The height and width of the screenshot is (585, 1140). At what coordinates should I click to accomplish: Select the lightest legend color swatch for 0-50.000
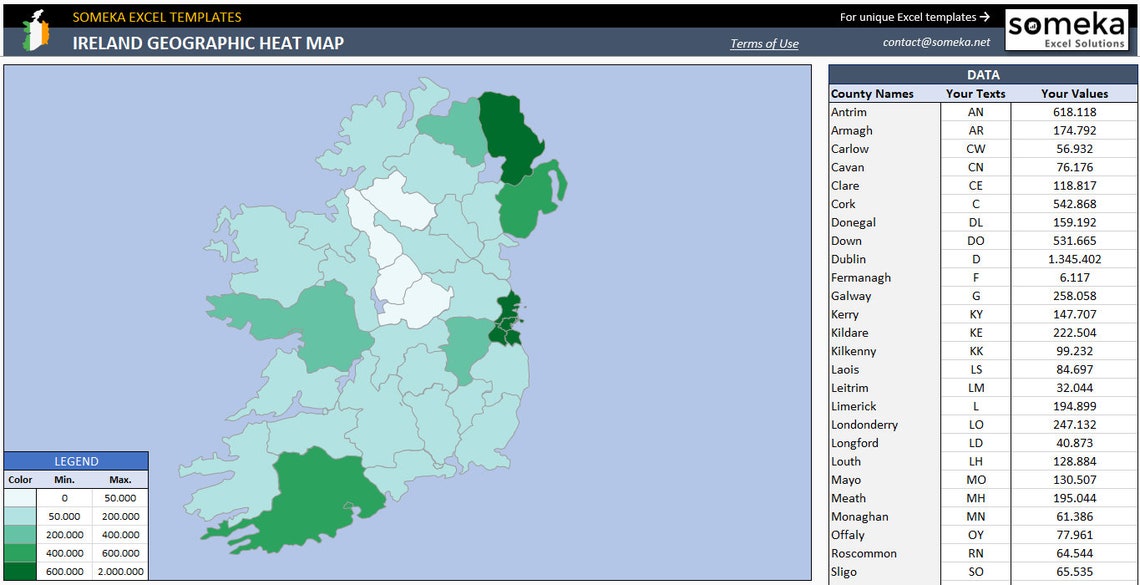tap(21, 498)
